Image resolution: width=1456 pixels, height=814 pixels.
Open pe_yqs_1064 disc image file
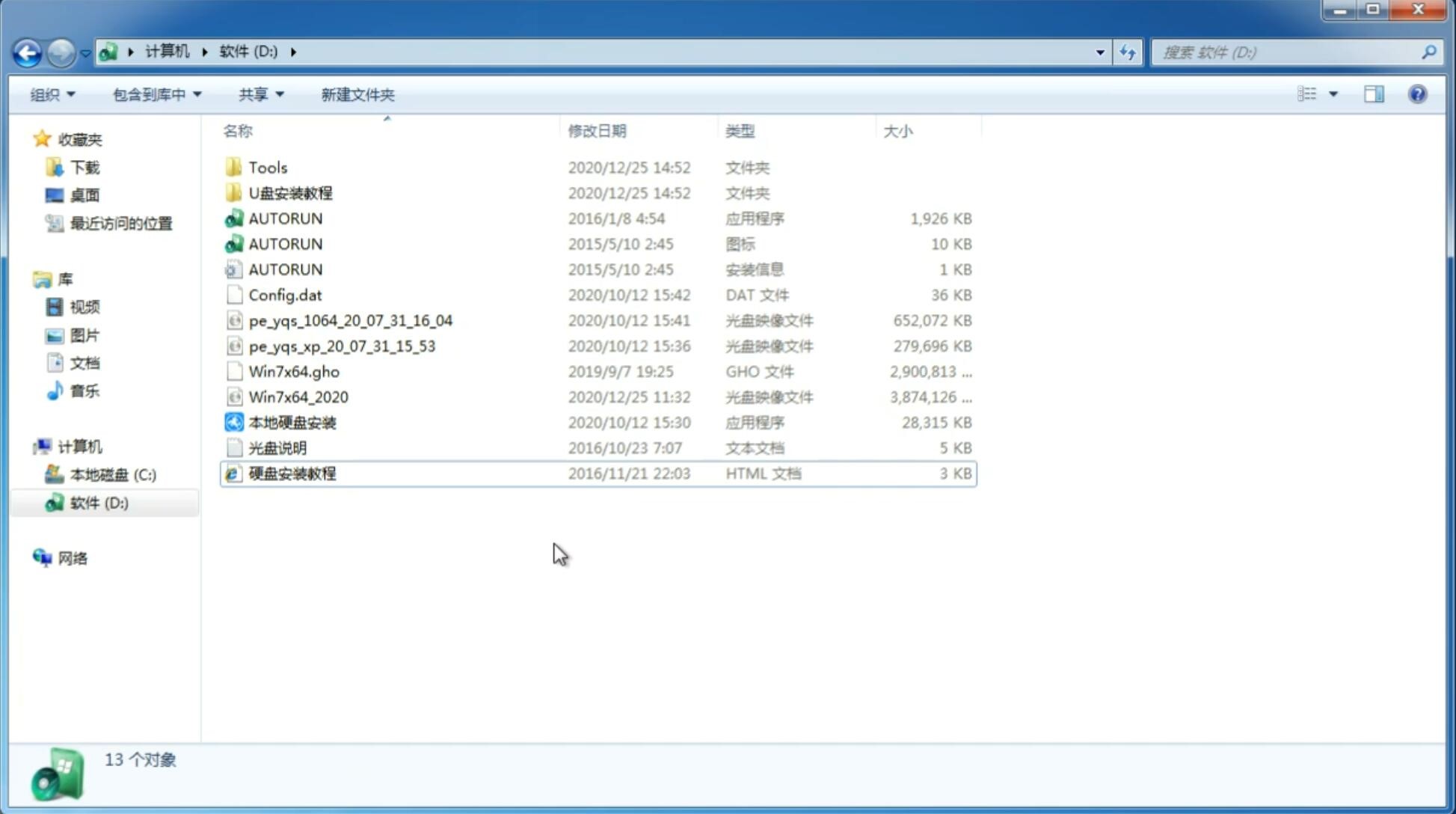pyautogui.click(x=351, y=320)
